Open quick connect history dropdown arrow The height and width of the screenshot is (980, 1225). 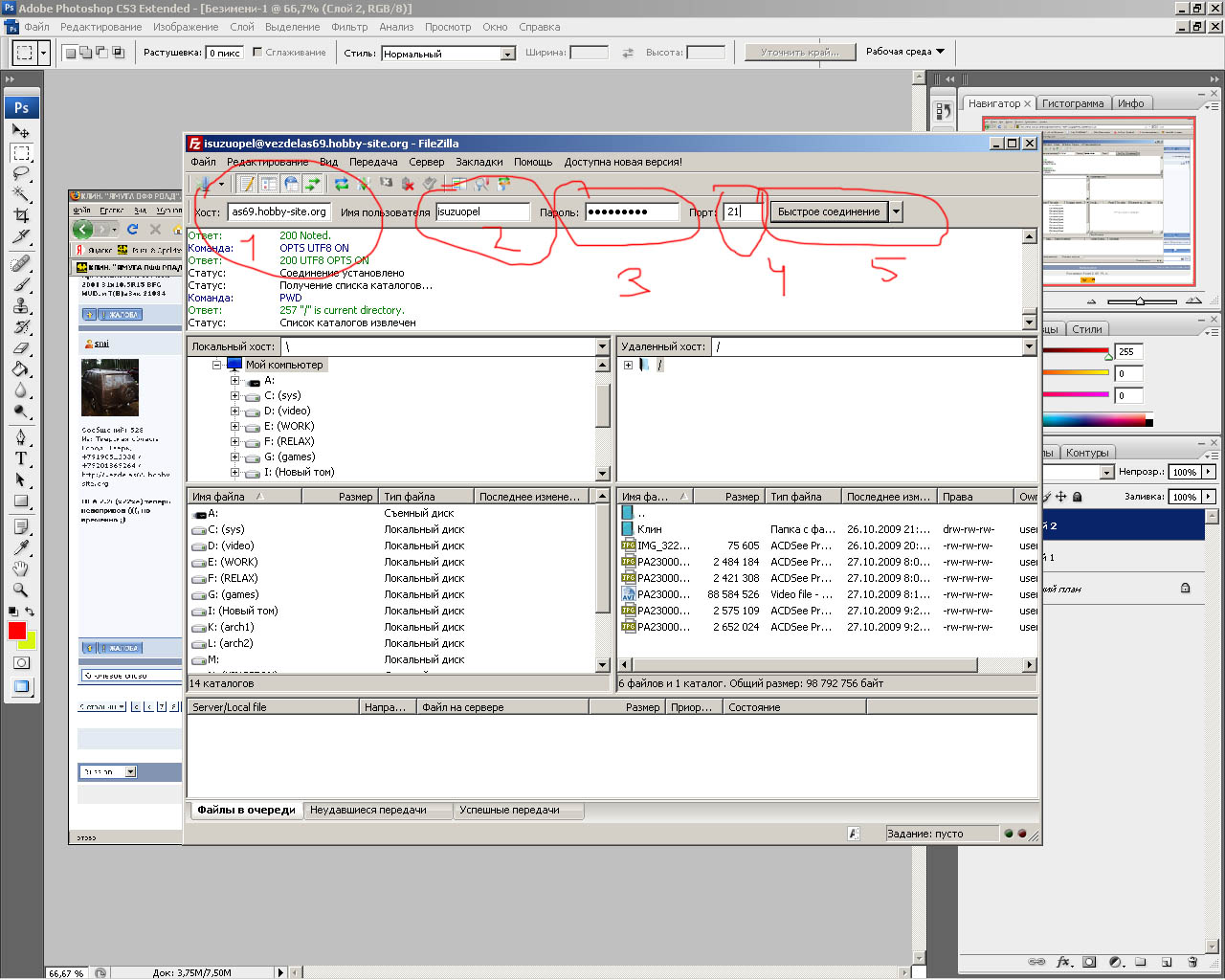(x=896, y=212)
